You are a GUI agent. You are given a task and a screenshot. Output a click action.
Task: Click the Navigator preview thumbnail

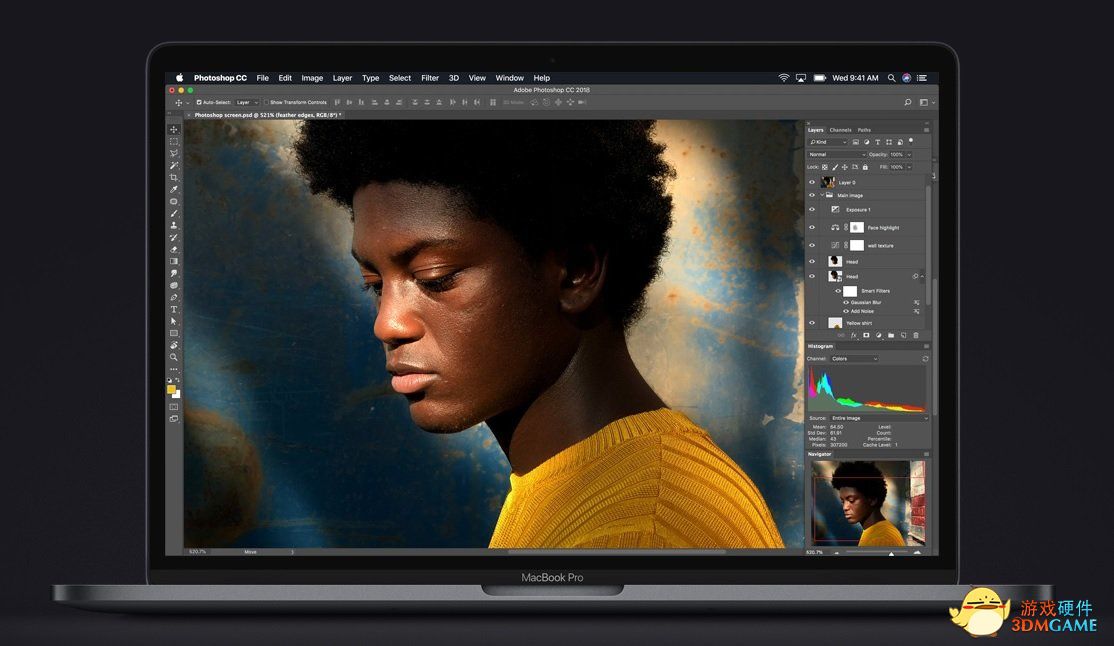tap(868, 503)
